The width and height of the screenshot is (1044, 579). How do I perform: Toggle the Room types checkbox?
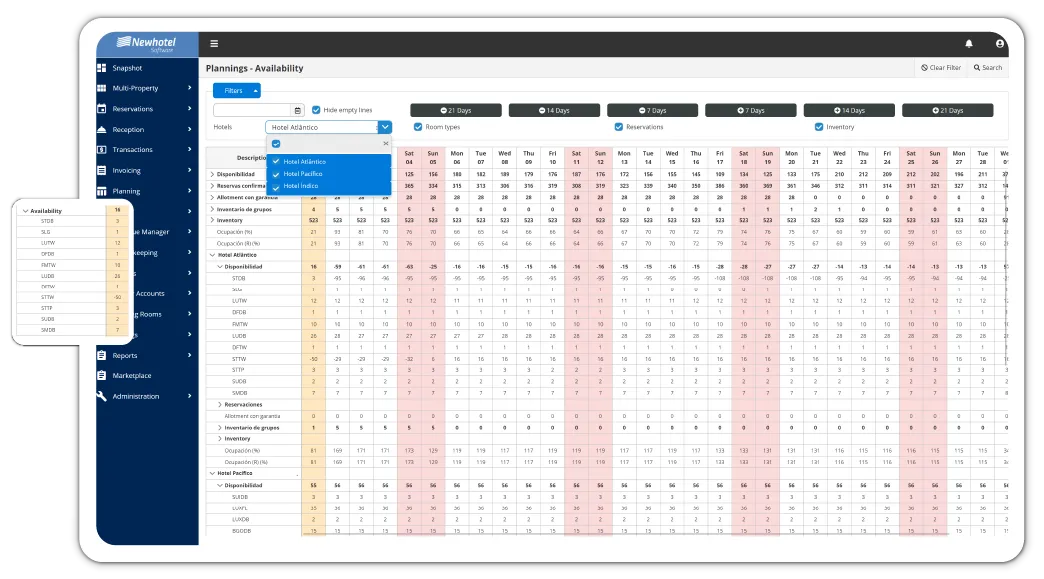[x=418, y=126]
